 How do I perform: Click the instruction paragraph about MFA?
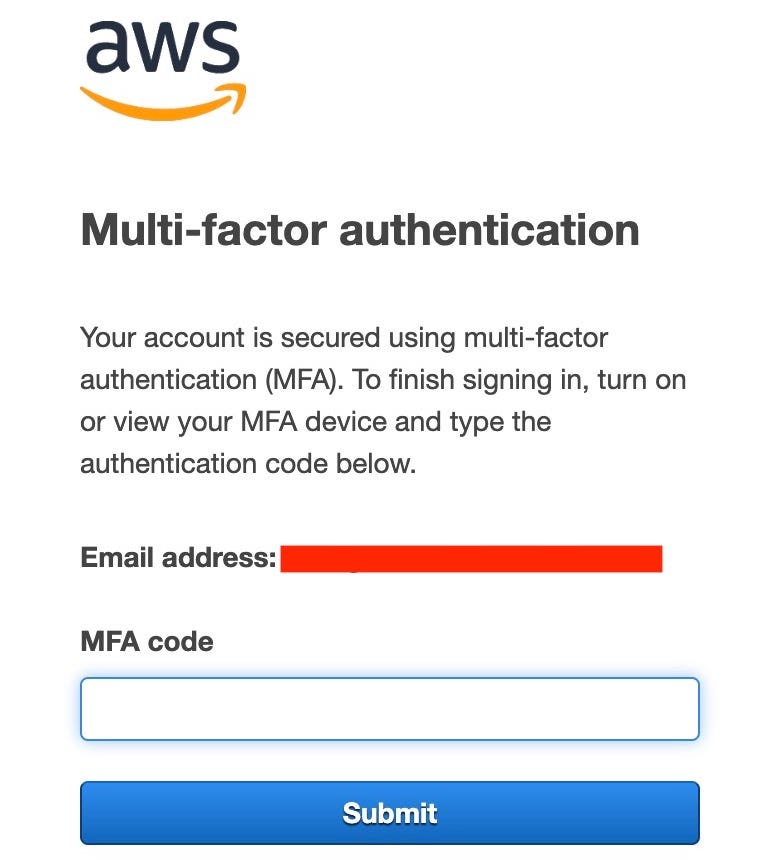pos(383,400)
